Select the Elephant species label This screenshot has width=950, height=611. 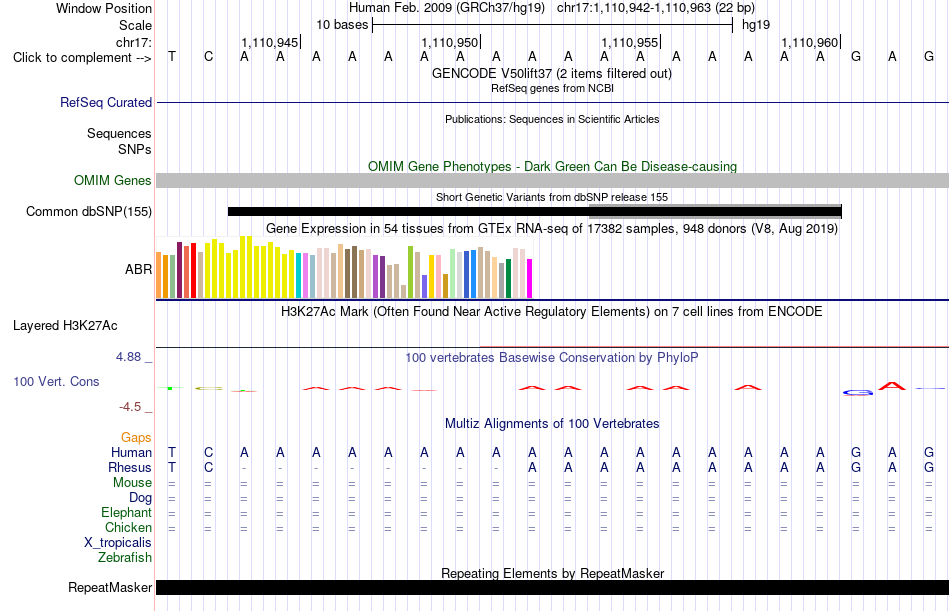click(x=126, y=513)
